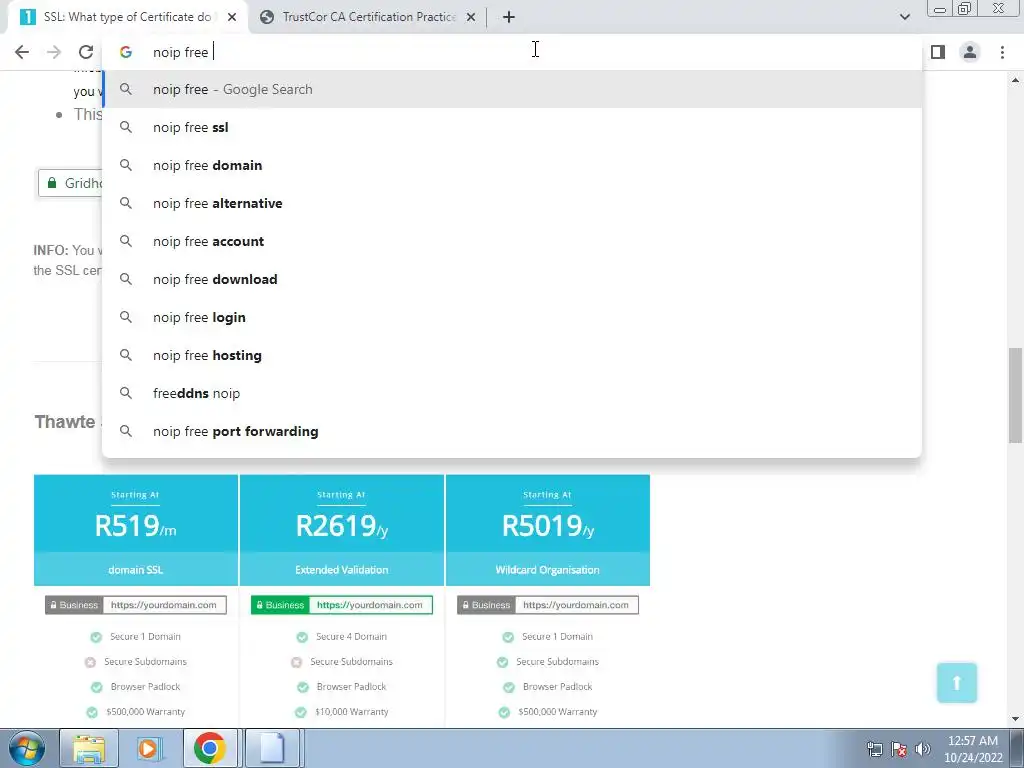The image size is (1024, 768).
Task: Click 'Extended Validation' plan label
Action: pos(342,569)
